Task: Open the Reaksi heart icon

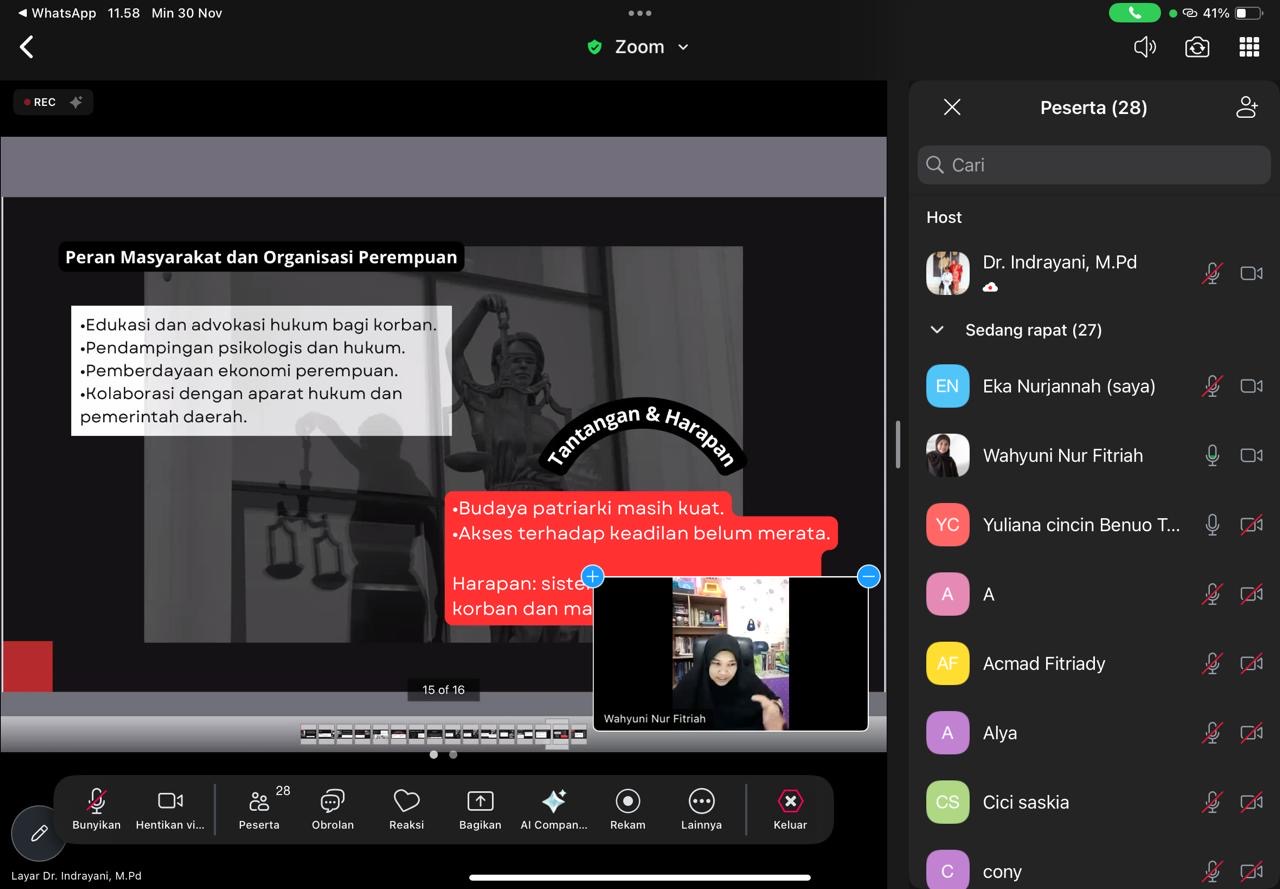Action: [406, 808]
